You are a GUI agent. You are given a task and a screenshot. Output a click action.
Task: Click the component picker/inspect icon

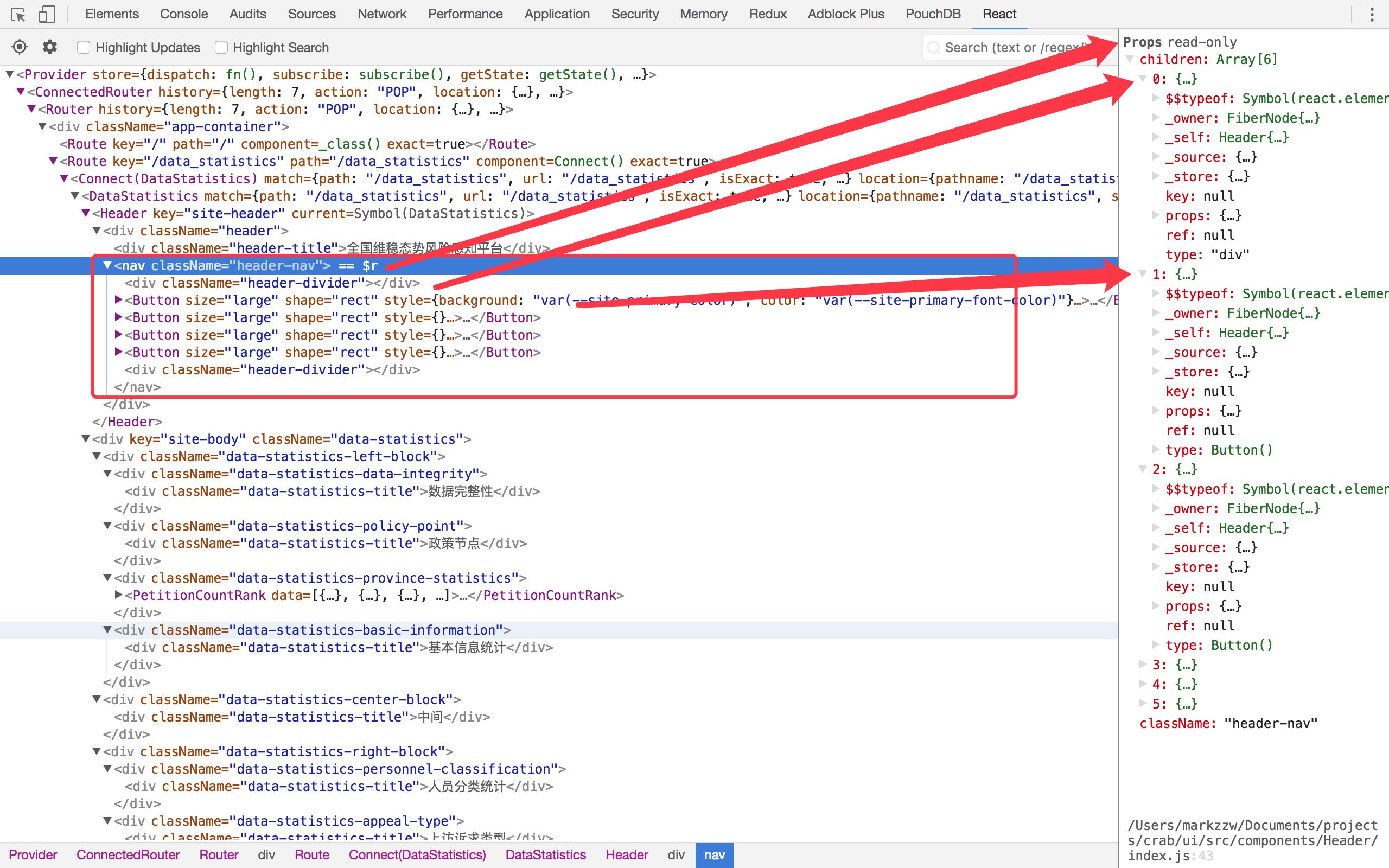(19, 47)
